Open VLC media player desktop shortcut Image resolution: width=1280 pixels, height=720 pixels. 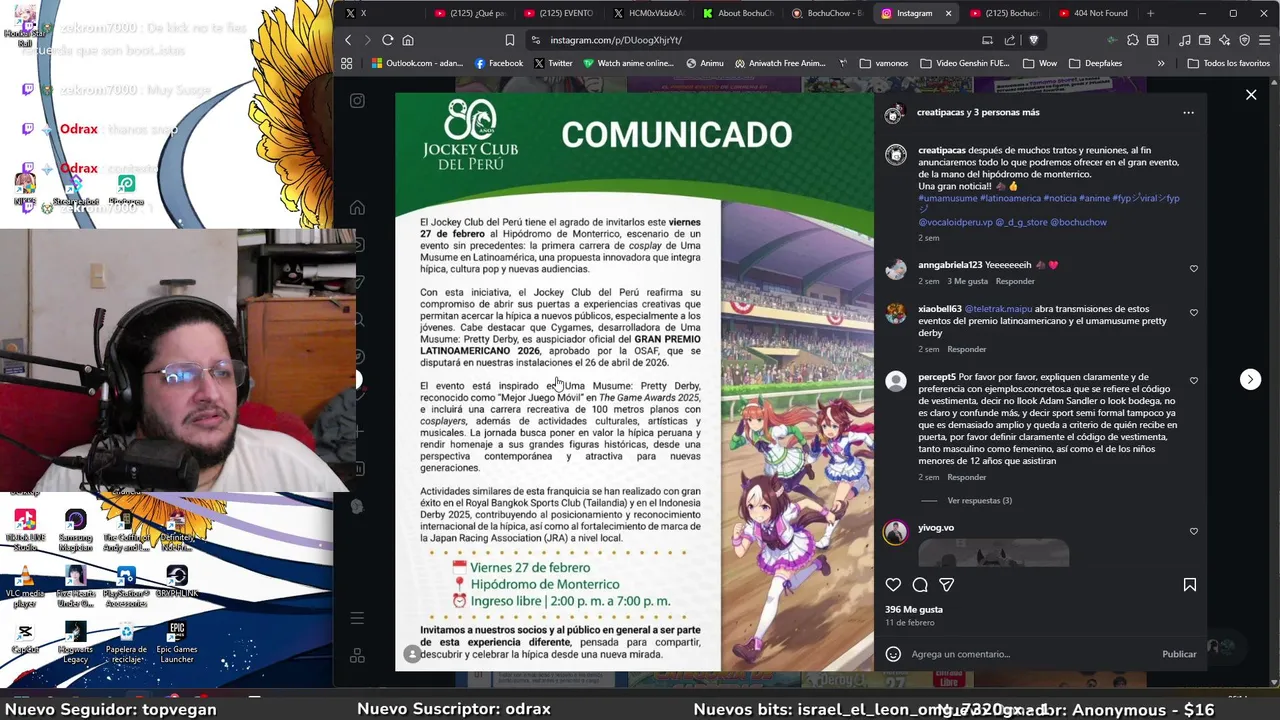[25, 587]
